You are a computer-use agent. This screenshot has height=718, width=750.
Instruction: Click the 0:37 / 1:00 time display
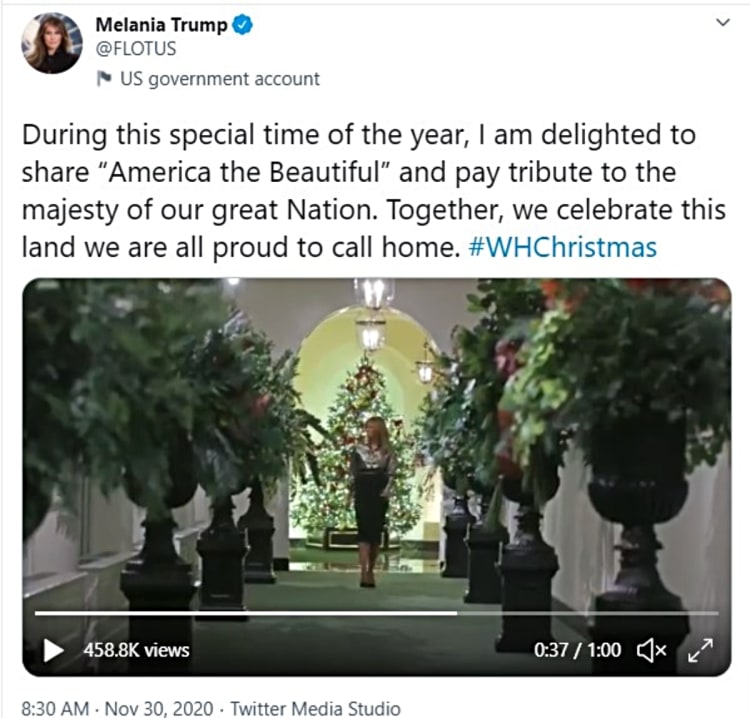[577, 650]
